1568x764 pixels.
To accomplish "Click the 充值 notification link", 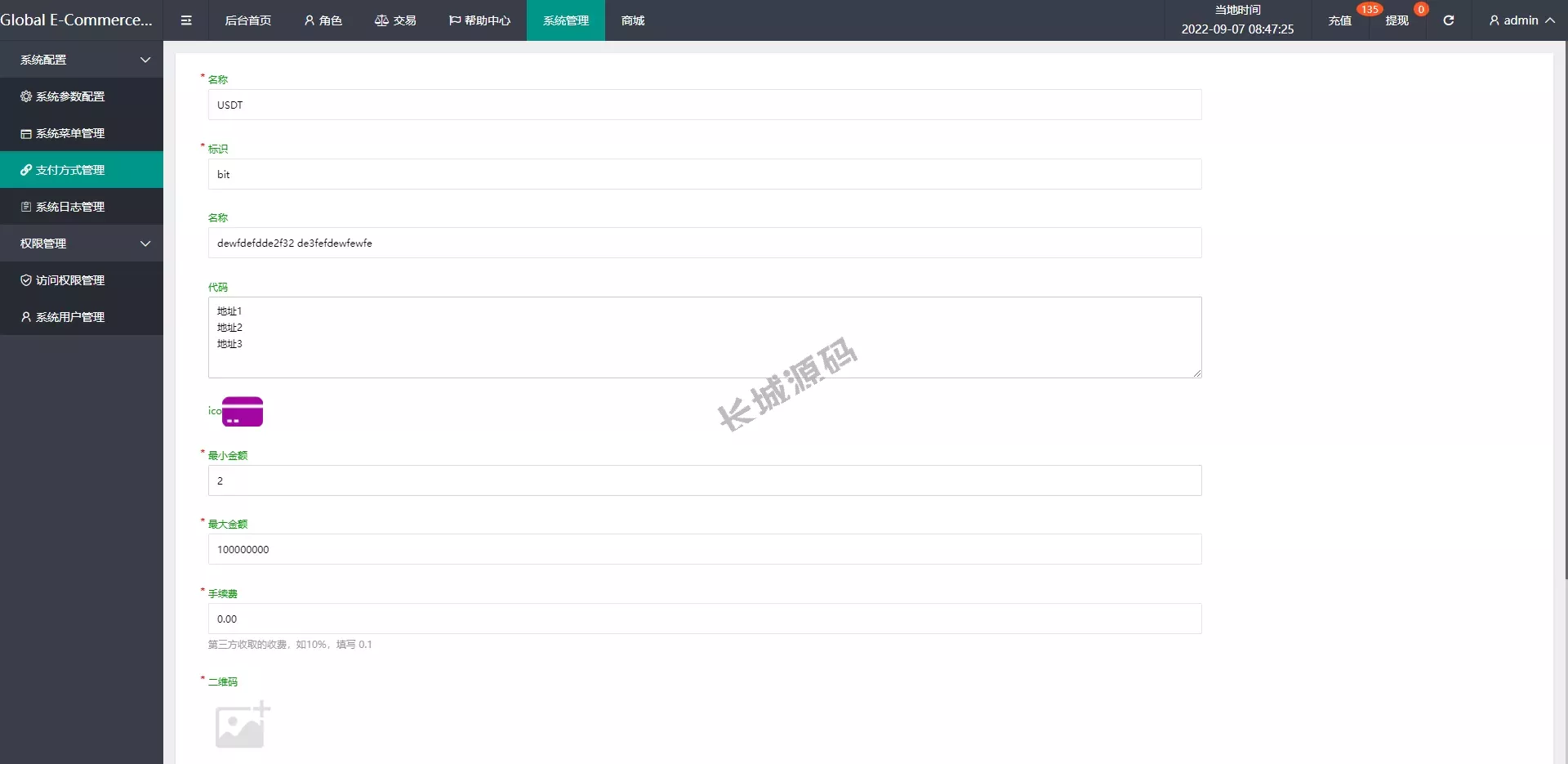I will point(1340,20).
